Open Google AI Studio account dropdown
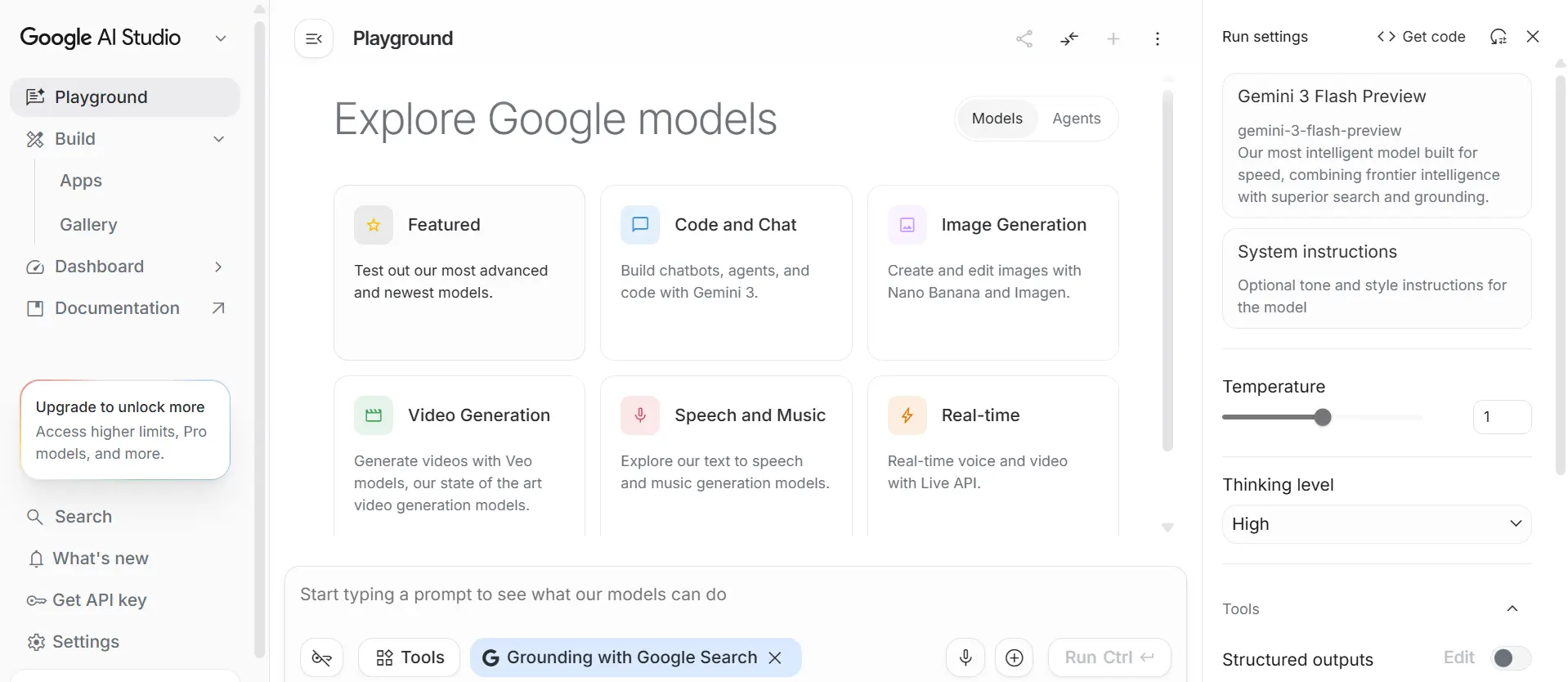Image resolution: width=1568 pixels, height=682 pixels. tap(221, 38)
